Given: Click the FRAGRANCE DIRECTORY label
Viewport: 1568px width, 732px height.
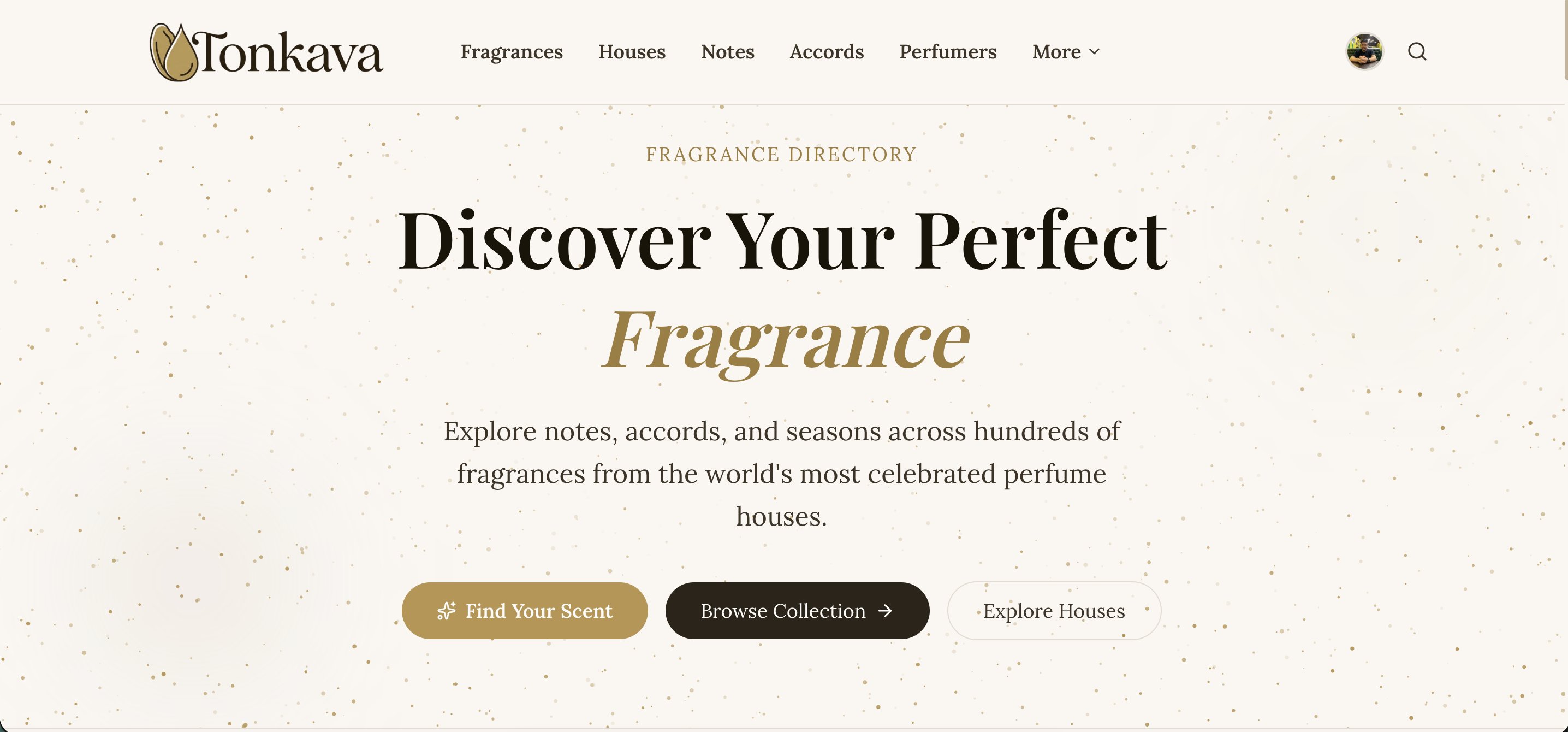Looking at the screenshot, I should 782,155.
